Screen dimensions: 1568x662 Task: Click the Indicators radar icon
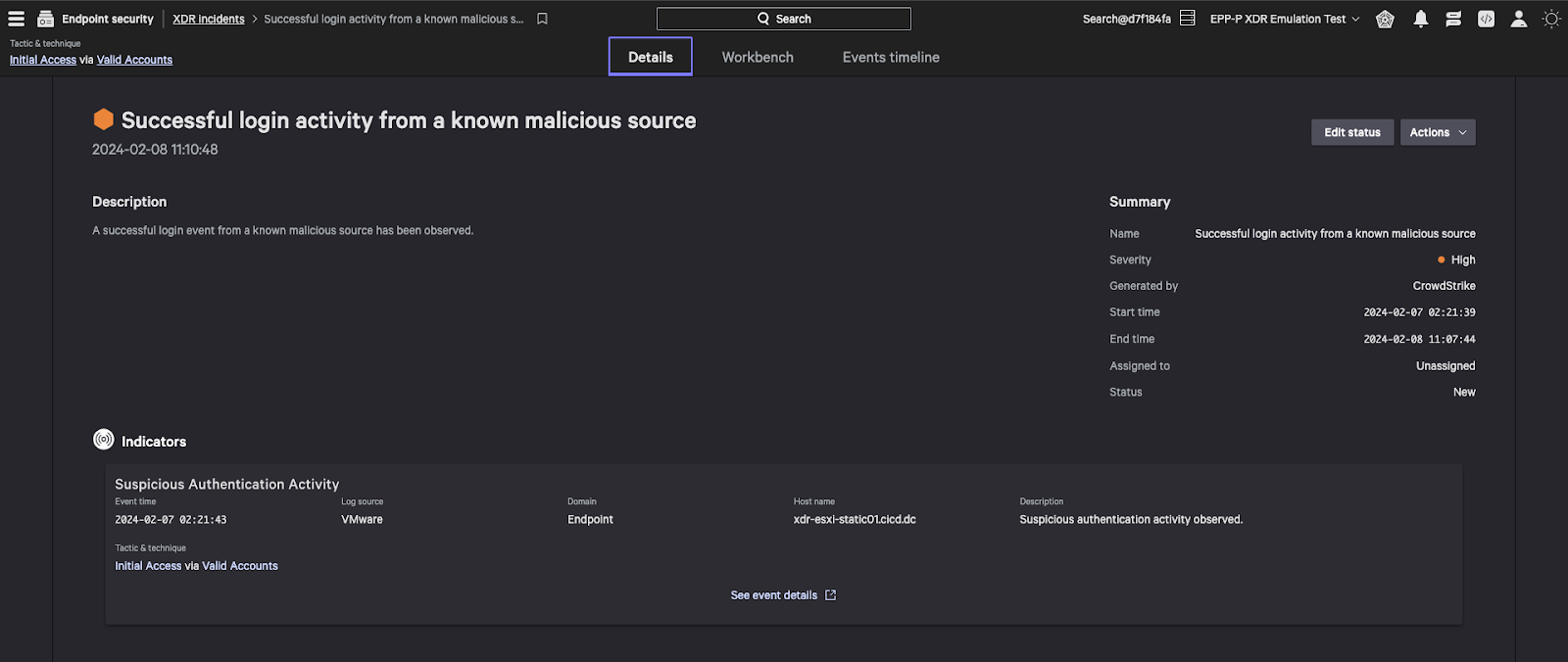103,440
